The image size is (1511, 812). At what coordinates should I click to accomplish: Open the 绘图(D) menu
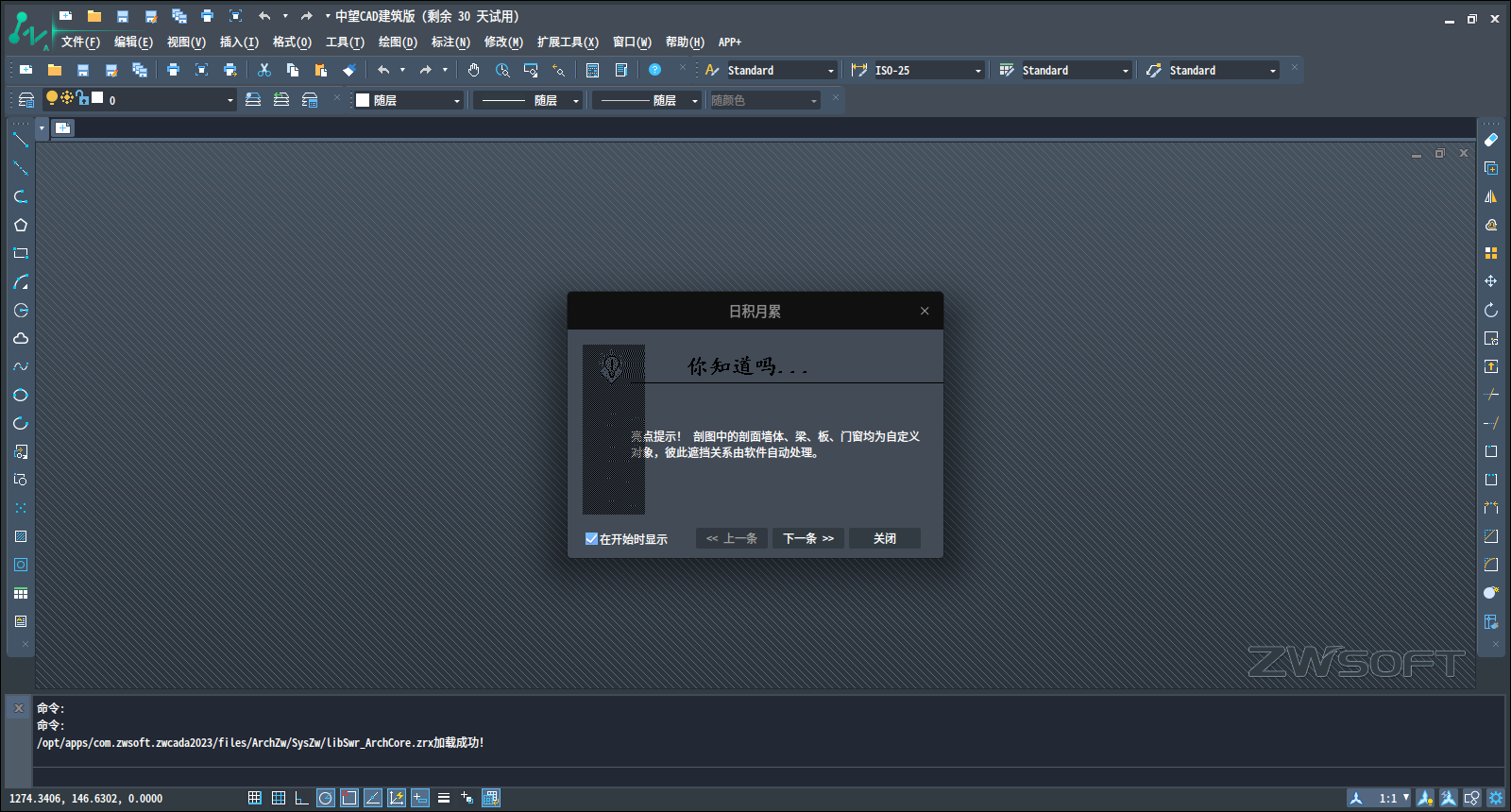coord(398,42)
